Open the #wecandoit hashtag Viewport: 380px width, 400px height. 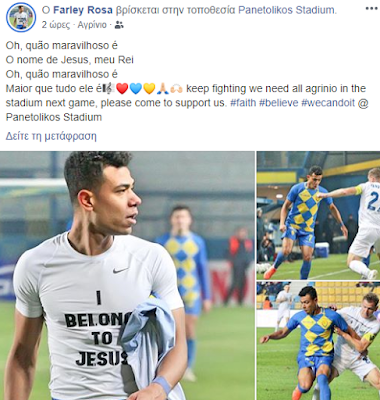point(328,103)
